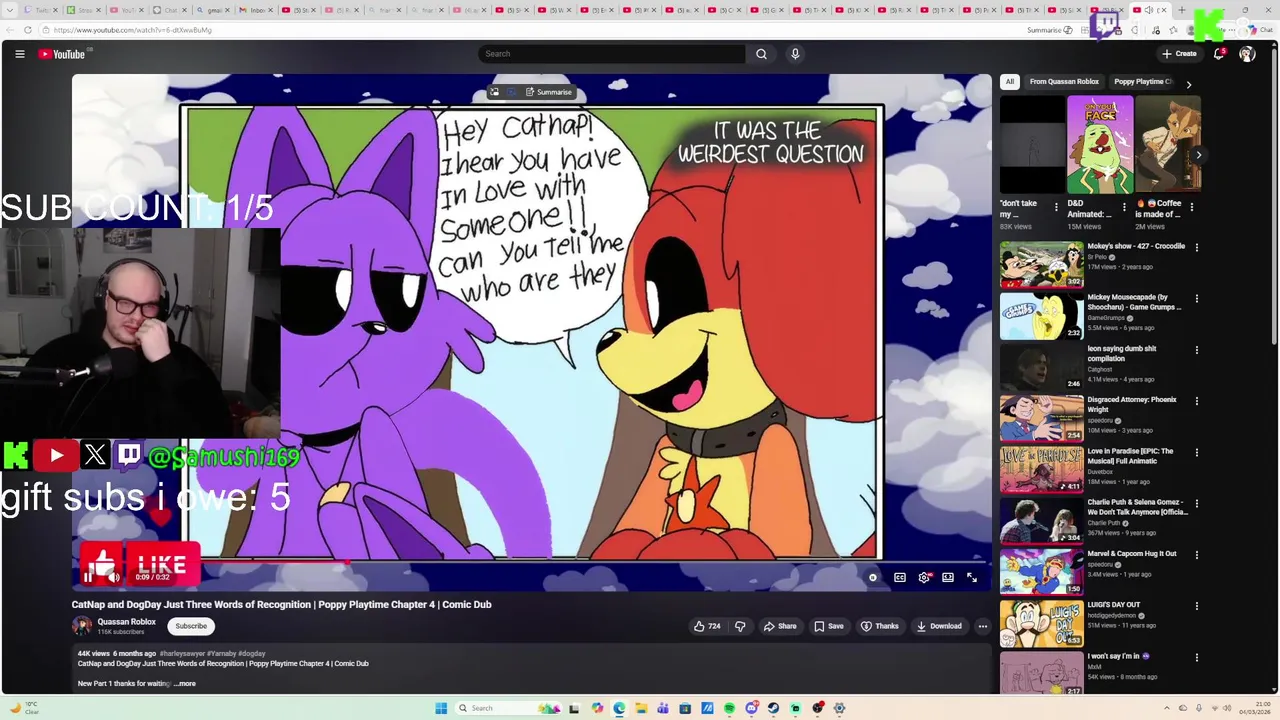This screenshot has width=1280, height=720.
Task: Close the active YouTube browser tab
Action: [1162, 10]
